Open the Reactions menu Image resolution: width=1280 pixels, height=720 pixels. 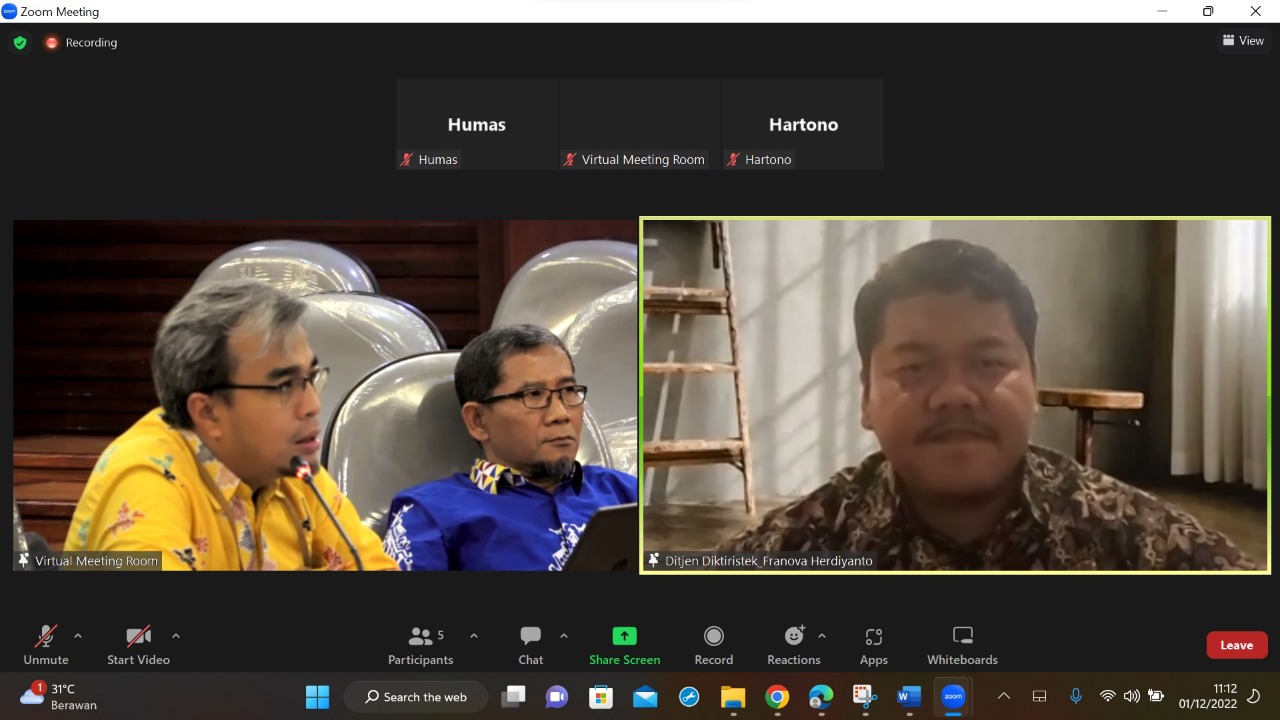794,645
